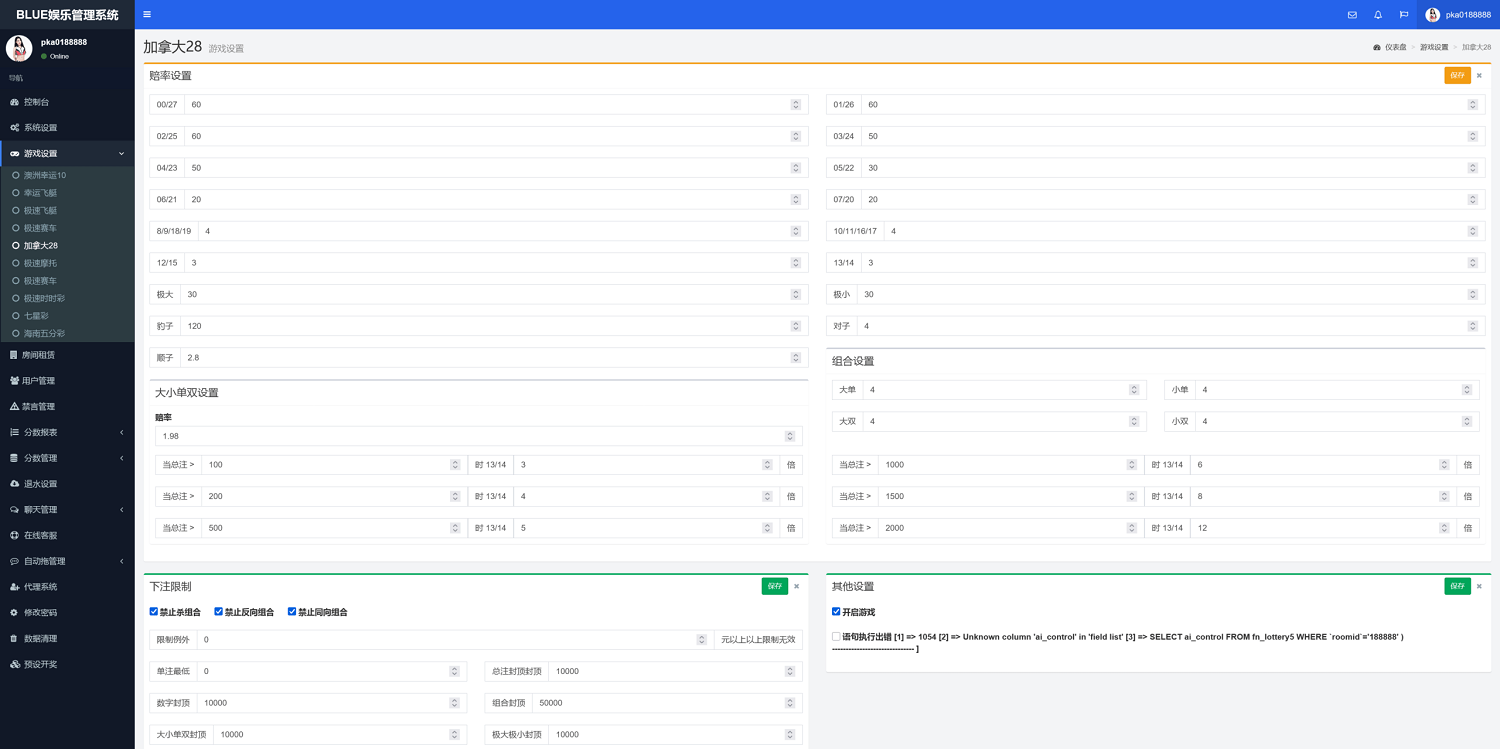Toggle the 禁止杀组合 checkbox
The image size is (1500, 749).
pos(154,612)
